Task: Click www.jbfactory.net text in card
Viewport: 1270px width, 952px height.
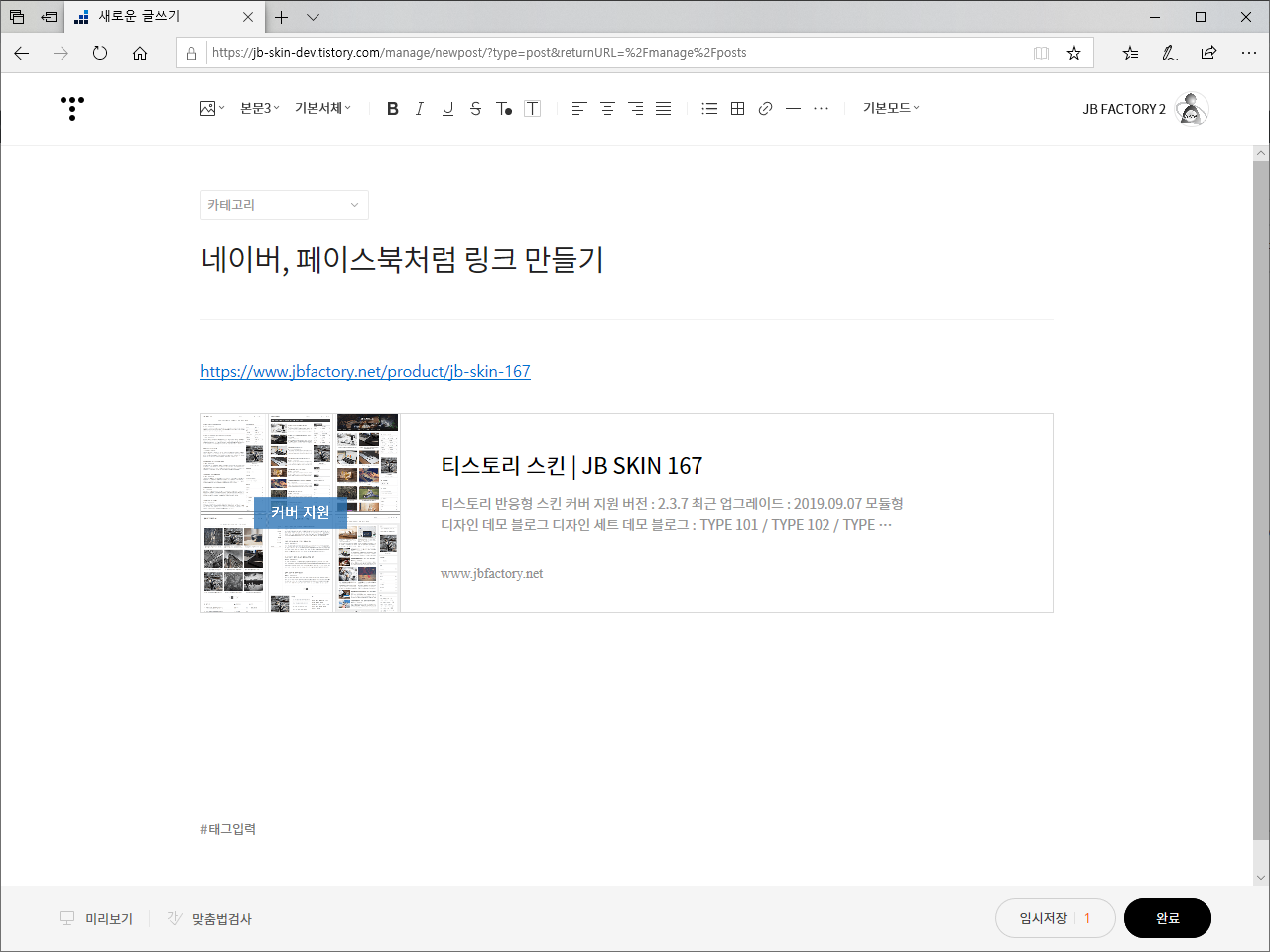Action: pos(492,573)
